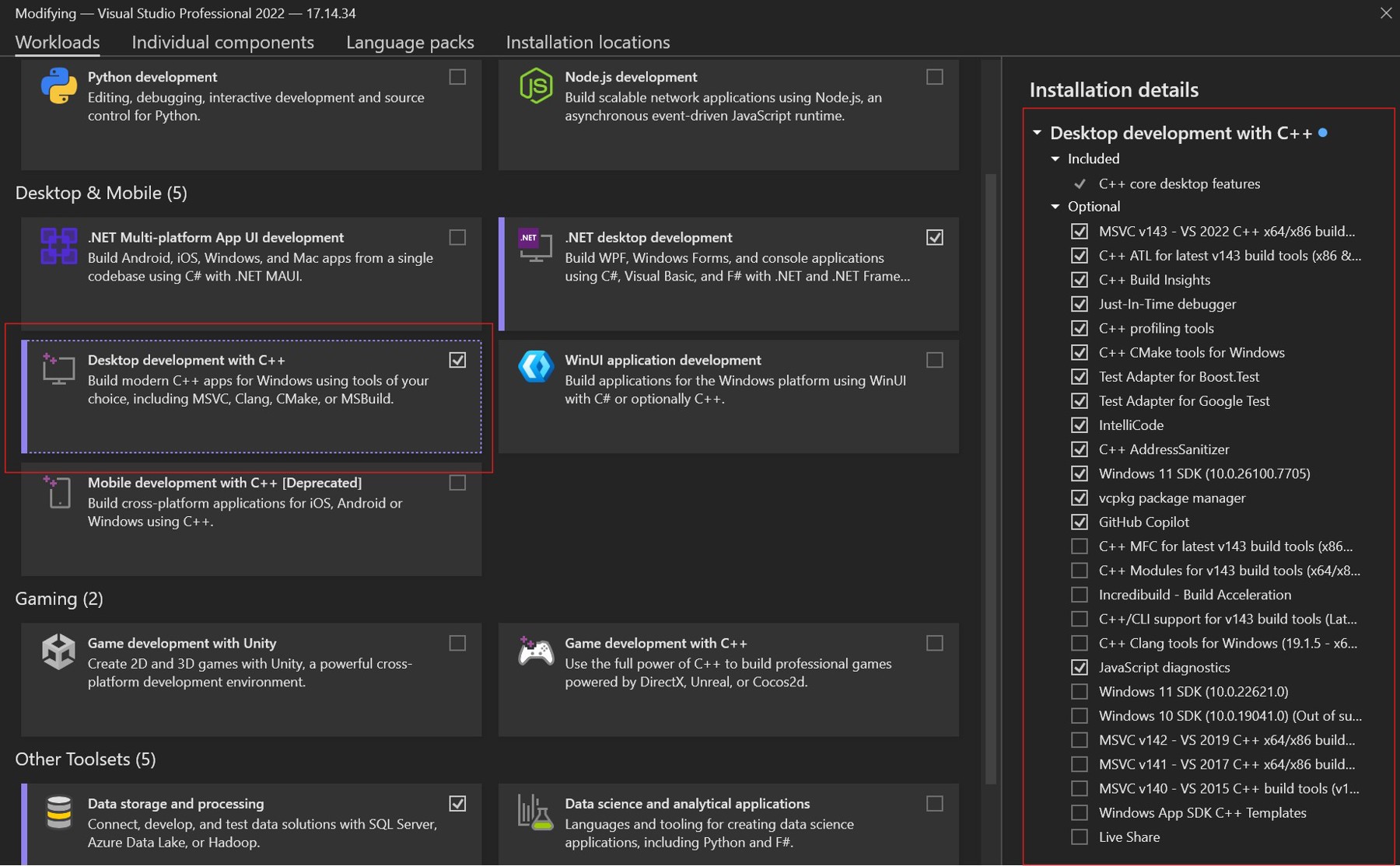
Task: Check the Live Share component
Action: (x=1080, y=836)
